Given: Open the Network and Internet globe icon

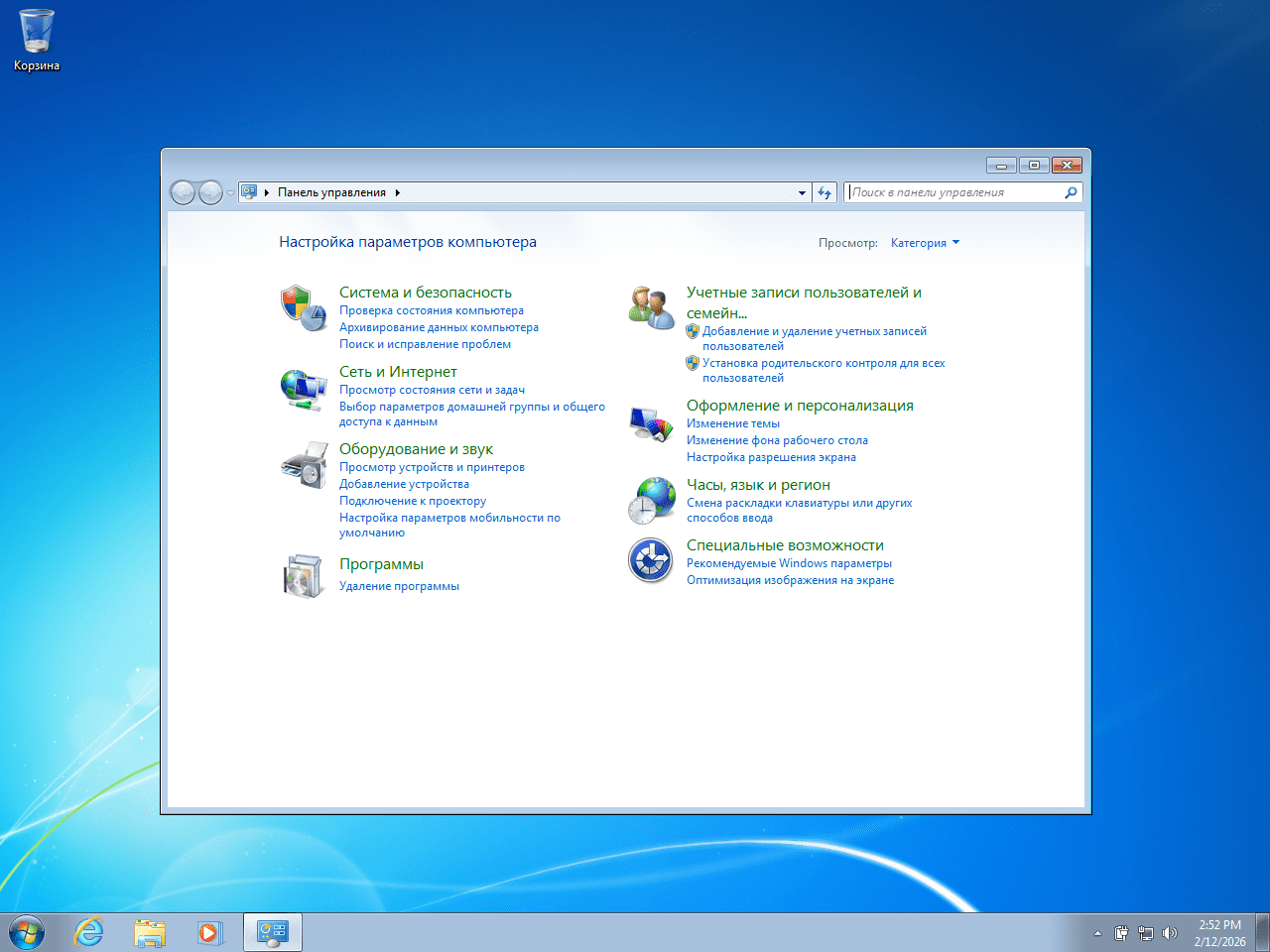Looking at the screenshot, I should [304, 388].
